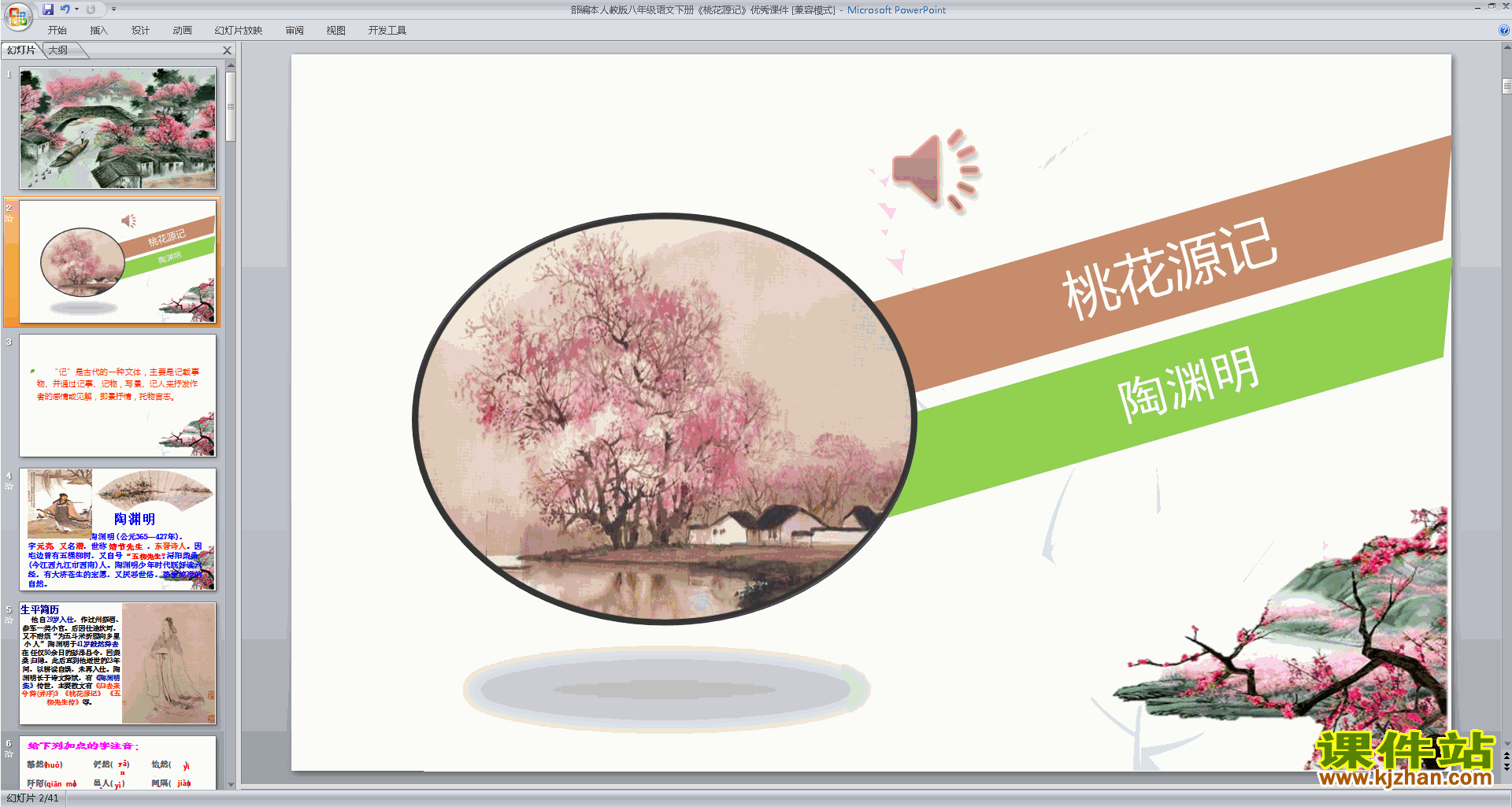Restore down the PowerPoint window

click(1492, 6)
